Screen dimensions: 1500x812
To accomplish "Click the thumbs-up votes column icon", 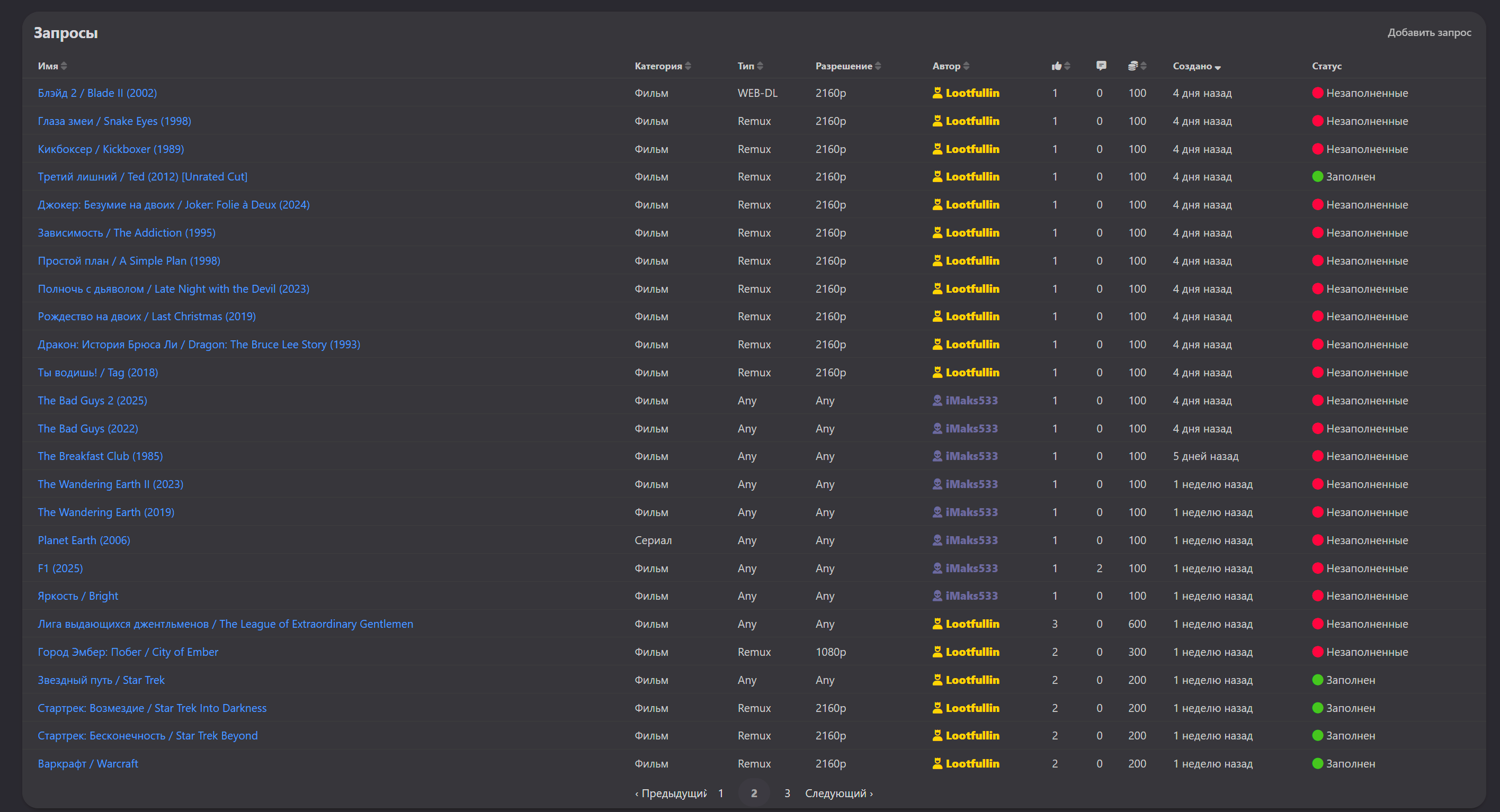I will coord(1056,66).
